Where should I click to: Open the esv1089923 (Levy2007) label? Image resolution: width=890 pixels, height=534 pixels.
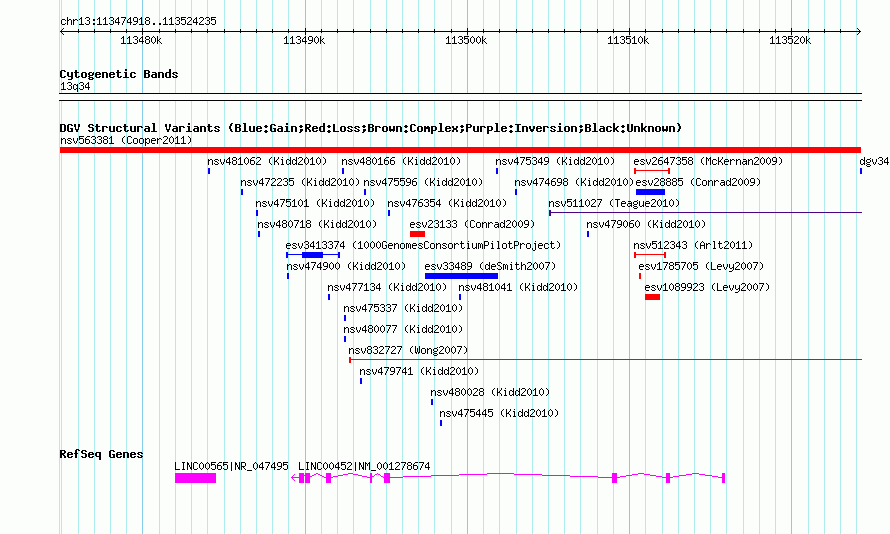707,287
